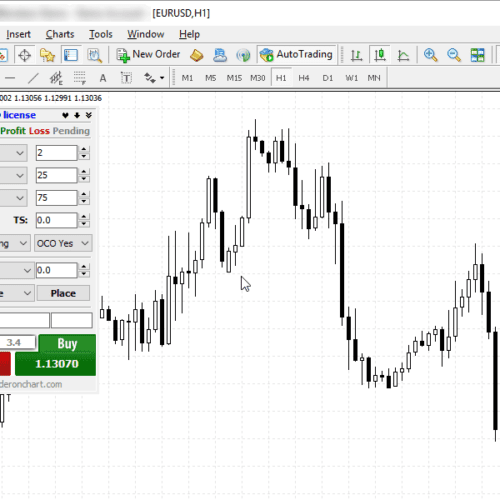Click the Zoom Out magnifier icon

pos(454,55)
